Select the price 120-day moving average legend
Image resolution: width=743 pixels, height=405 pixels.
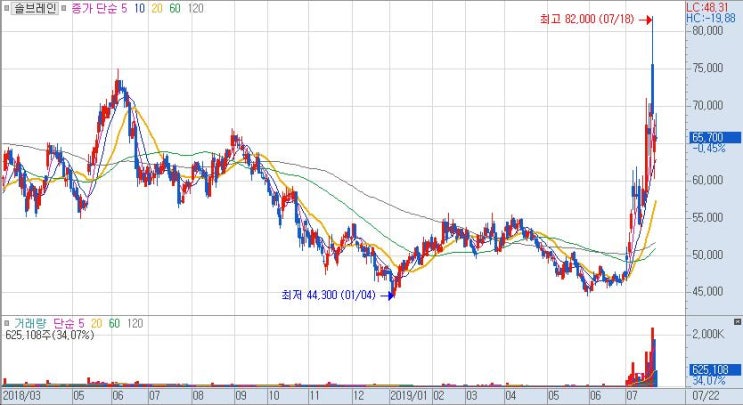pyautogui.click(x=195, y=9)
